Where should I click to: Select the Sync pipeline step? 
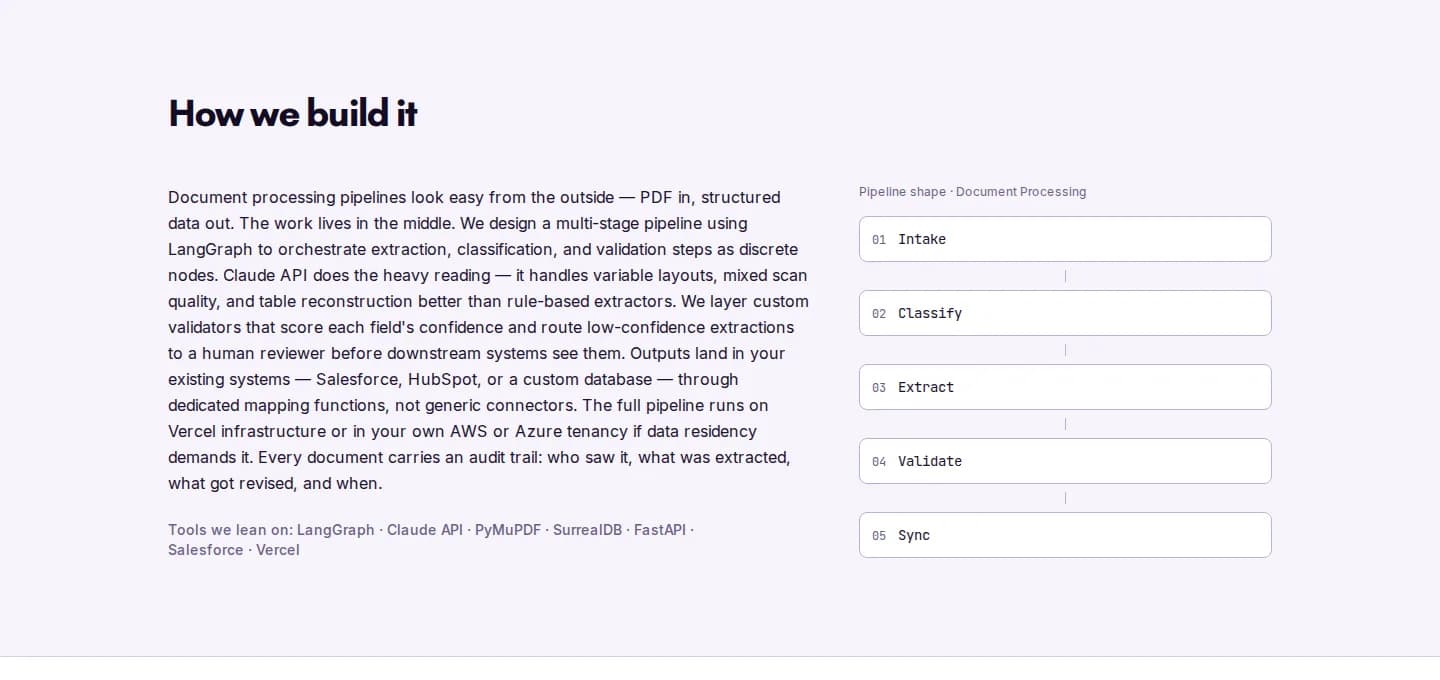(x=1065, y=535)
